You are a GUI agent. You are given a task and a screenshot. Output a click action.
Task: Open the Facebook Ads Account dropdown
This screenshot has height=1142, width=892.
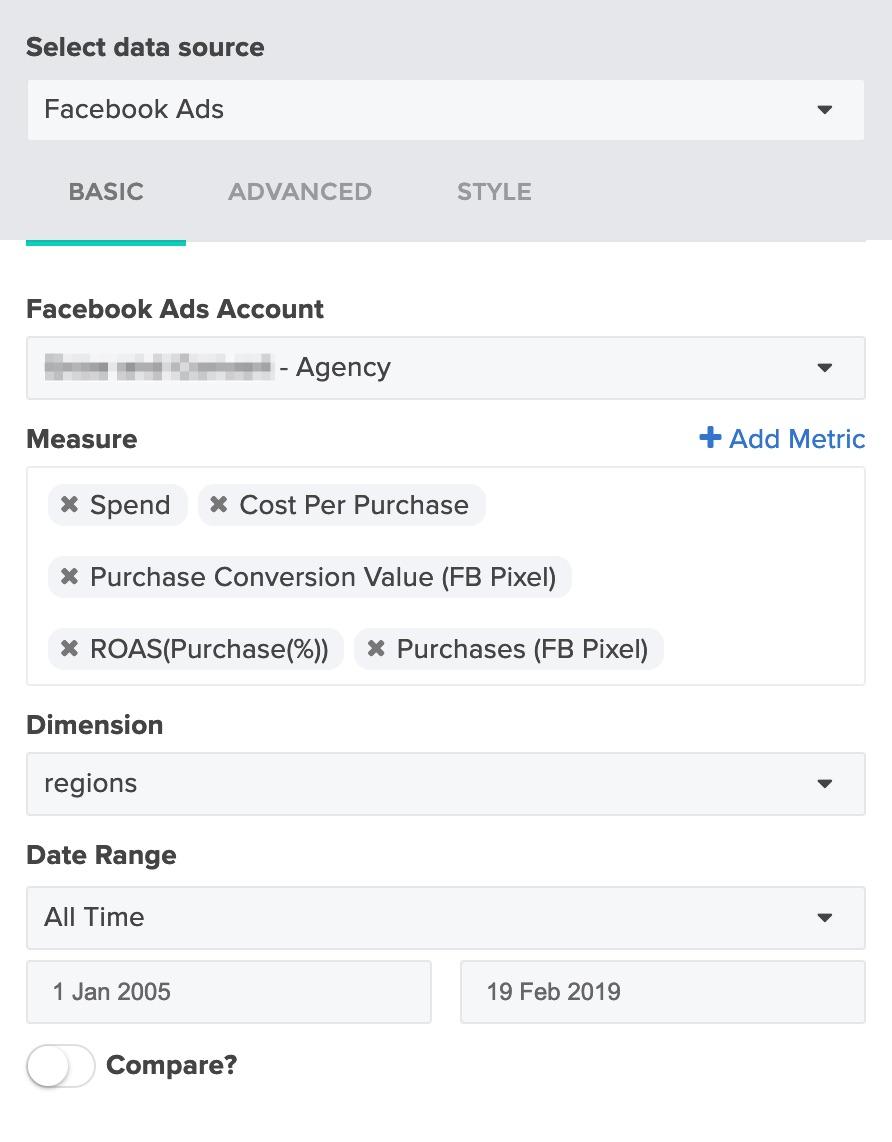tap(446, 368)
